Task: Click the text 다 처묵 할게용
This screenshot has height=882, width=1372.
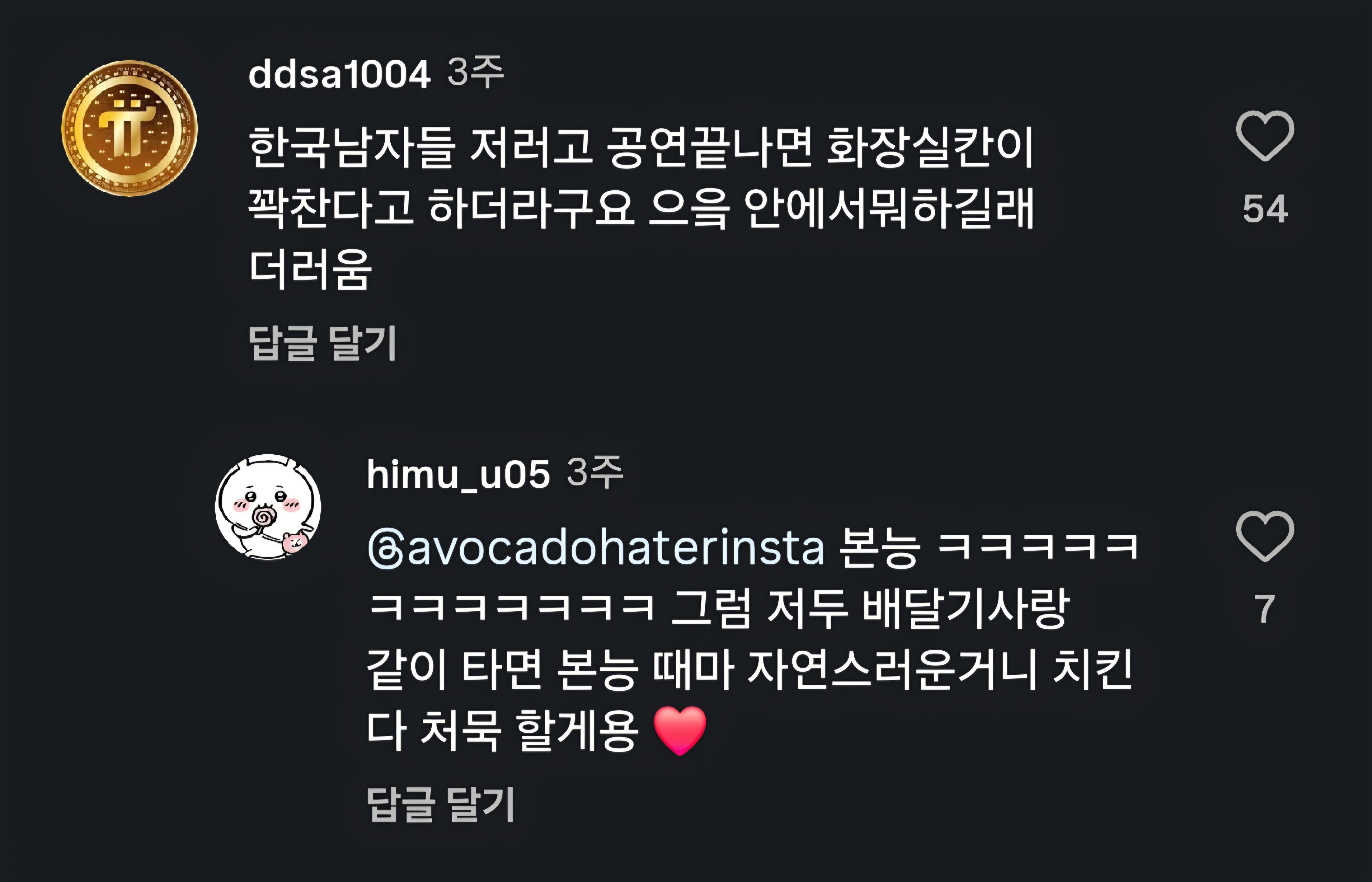Action: pyautogui.click(x=502, y=730)
